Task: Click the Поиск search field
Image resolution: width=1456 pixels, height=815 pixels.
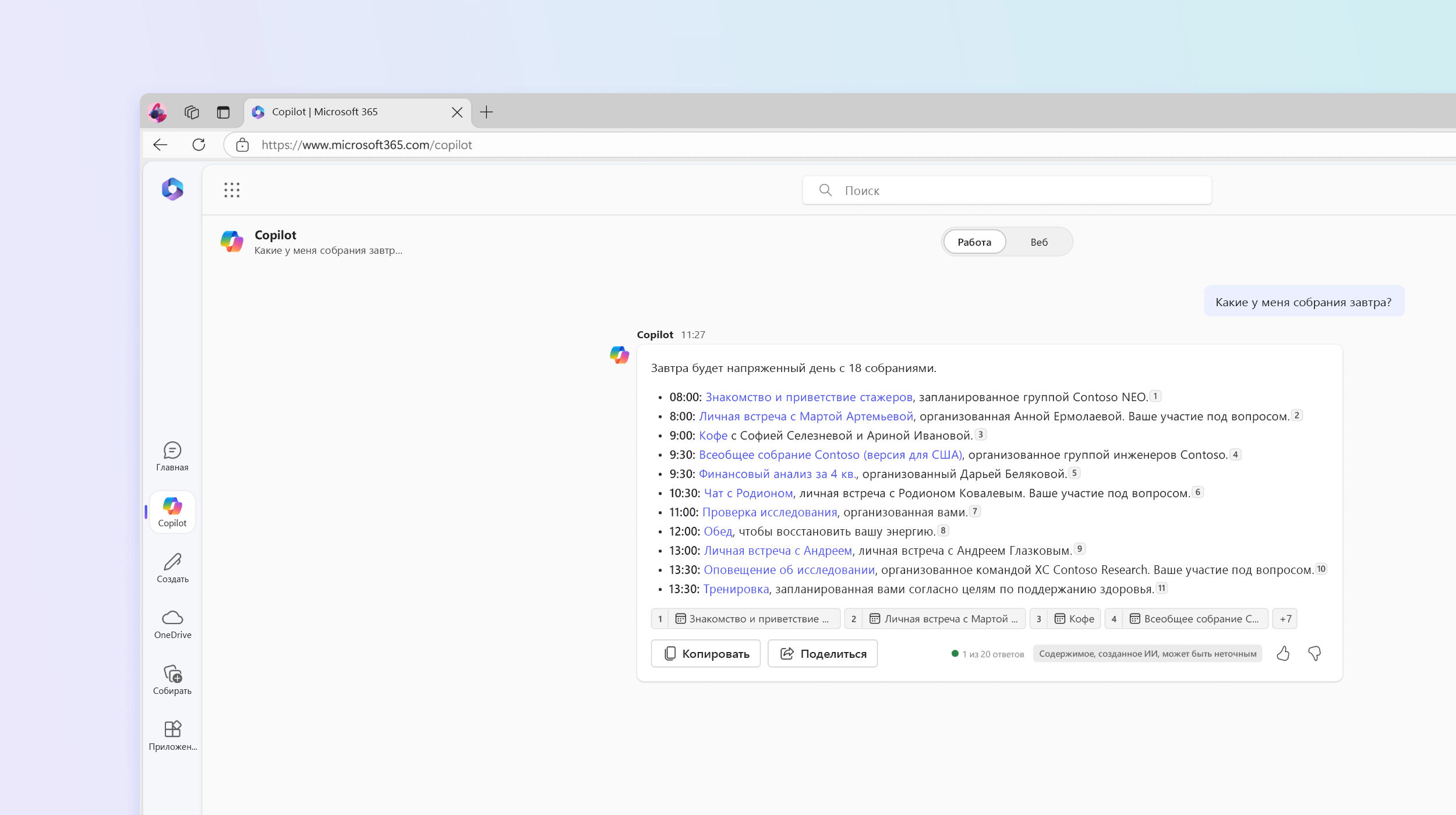Action: pos(1007,190)
